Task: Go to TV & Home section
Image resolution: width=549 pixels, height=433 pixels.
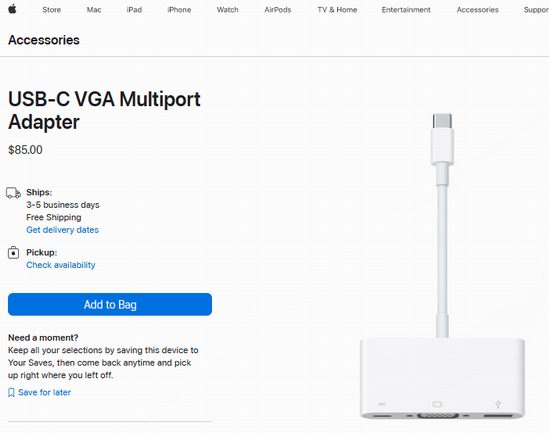Action: (337, 10)
